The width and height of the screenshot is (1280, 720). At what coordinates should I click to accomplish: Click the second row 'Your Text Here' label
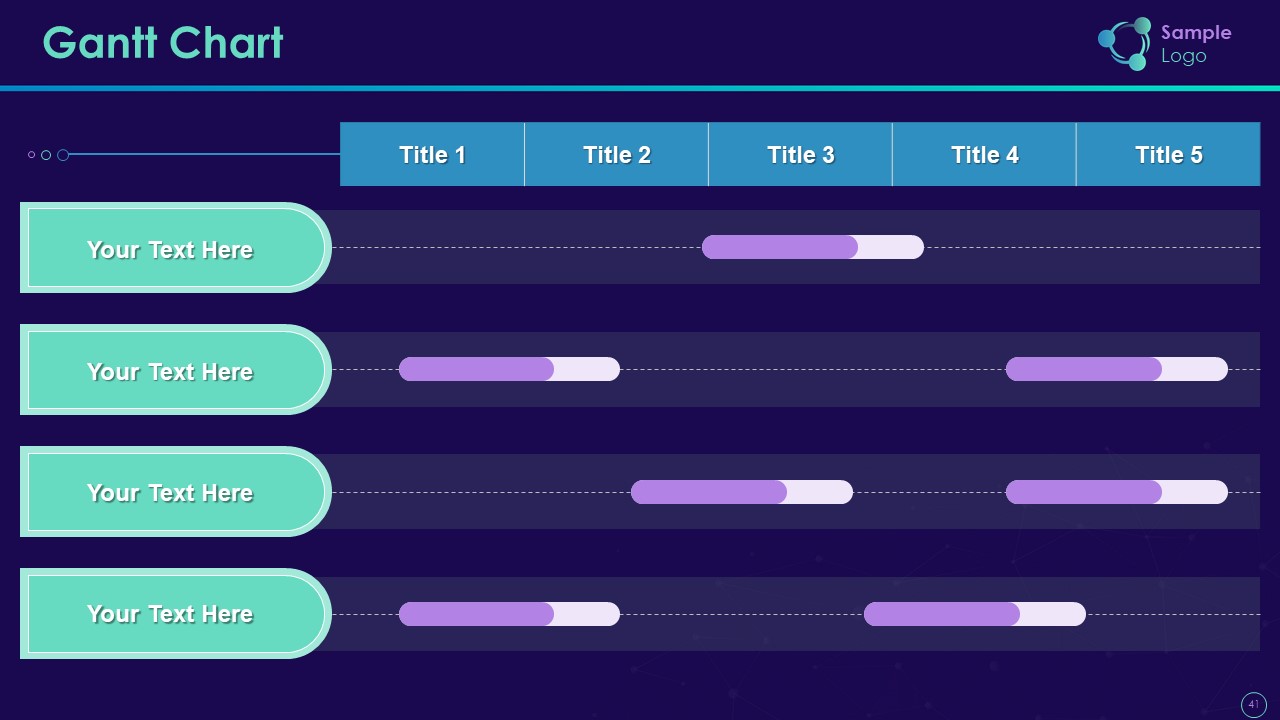(x=170, y=370)
